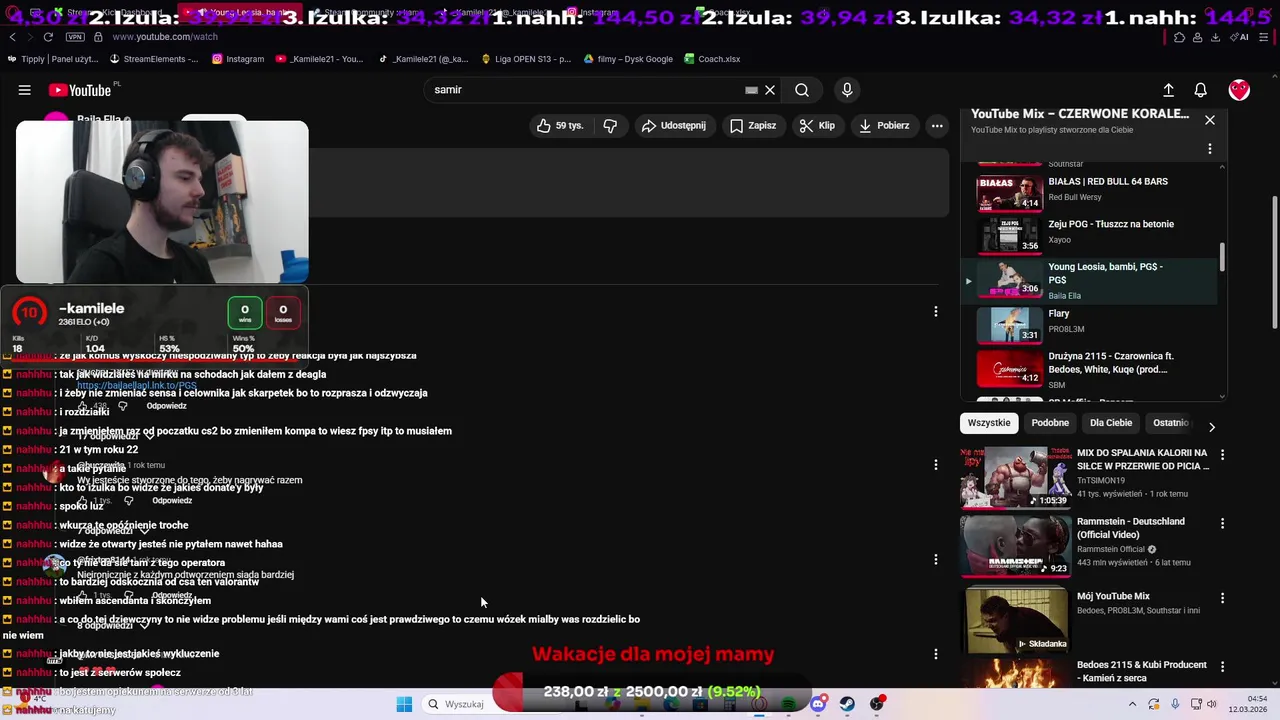This screenshot has height=720, width=1280.
Task: Open the Instagram bookmark
Action: (238, 59)
